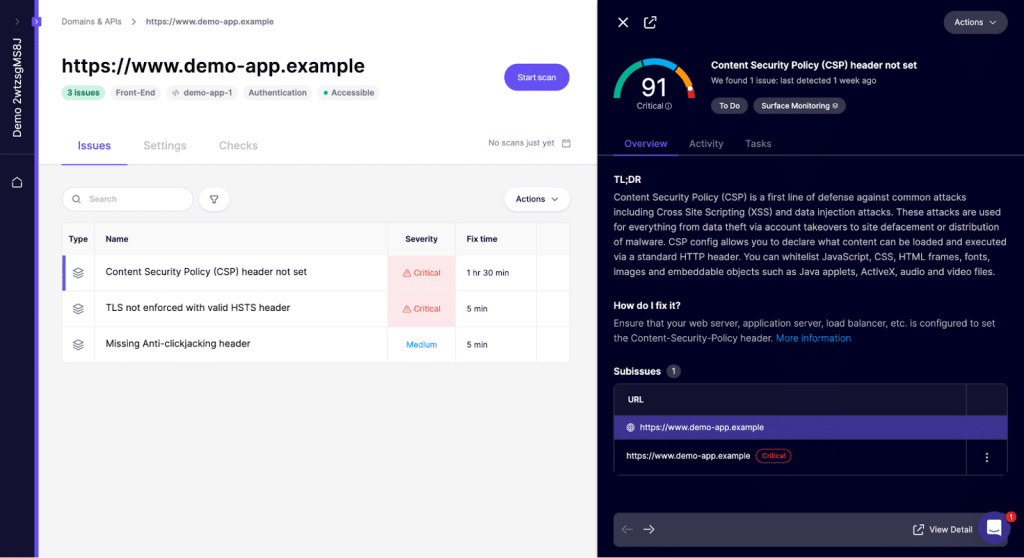Switch to the Settings tab
The width and height of the screenshot is (1024, 558).
pyautogui.click(x=165, y=145)
